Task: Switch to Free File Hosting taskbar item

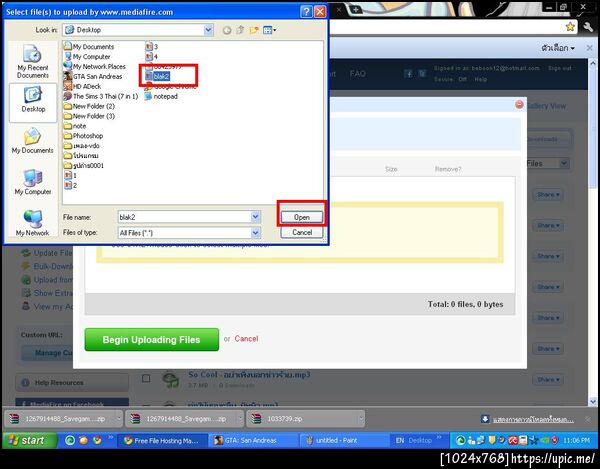Action: click(x=162, y=441)
